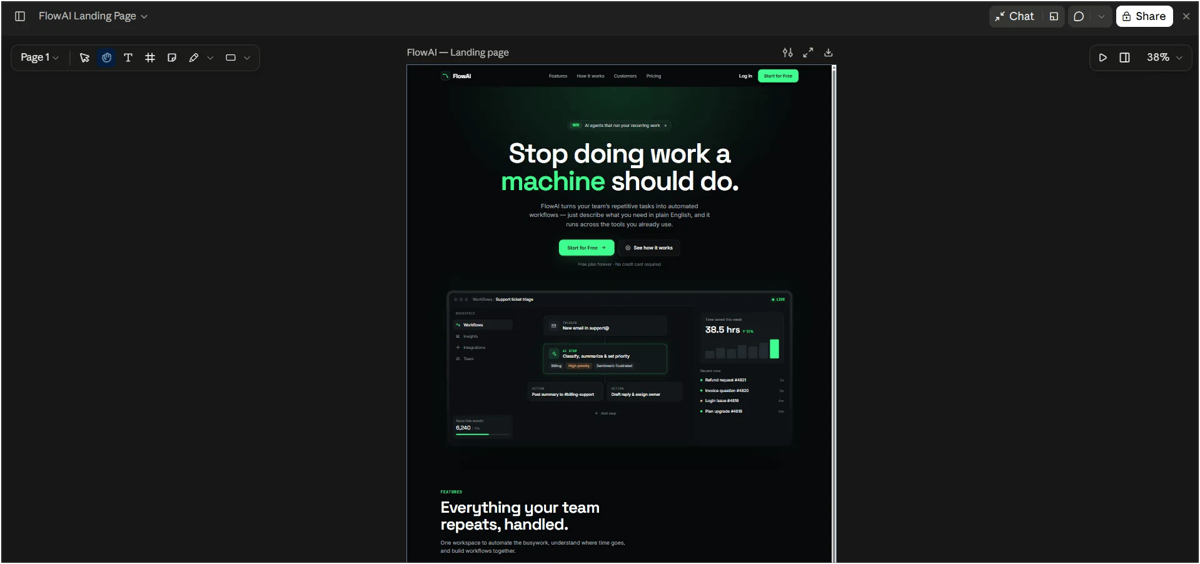Click the High priority tag
The height and width of the screenshot is (564, 1200).
(x=579, y=366)
